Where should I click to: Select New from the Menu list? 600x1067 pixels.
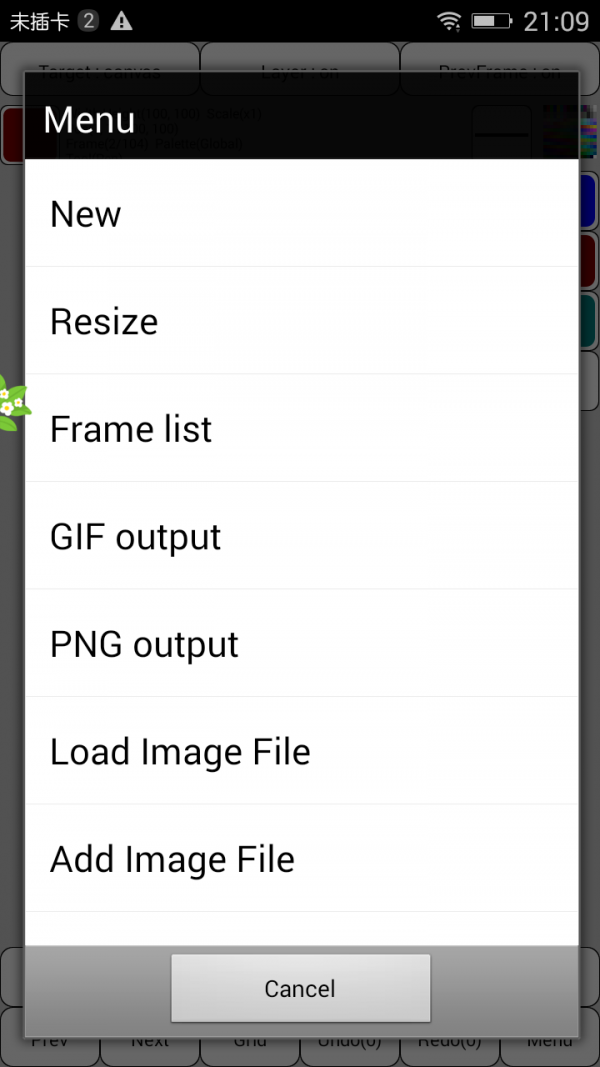[x=300, y=214]
